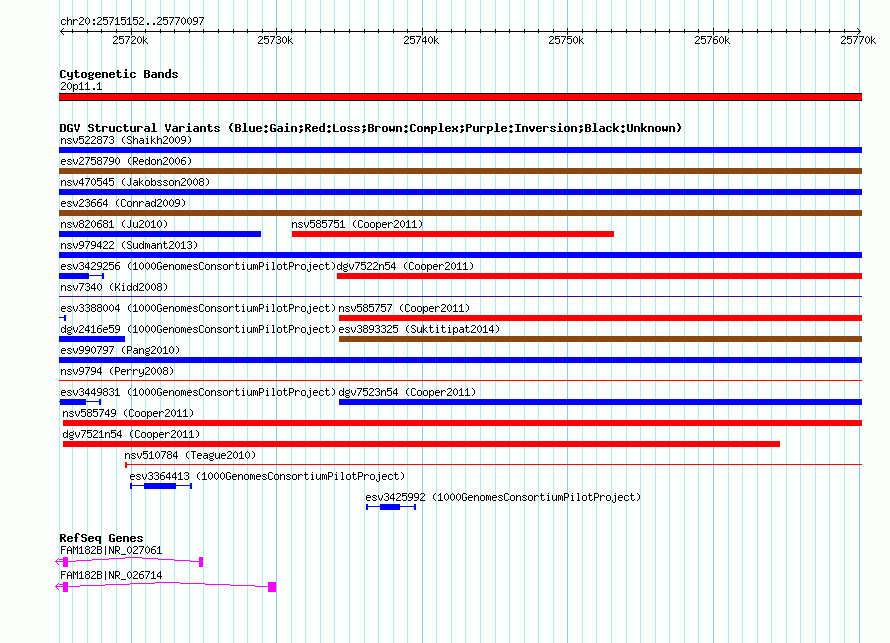This screenshot has height=643, width=890.
Task: Click the FAM182B NR_026714 gene model
Action: click(x=166, y=586)
